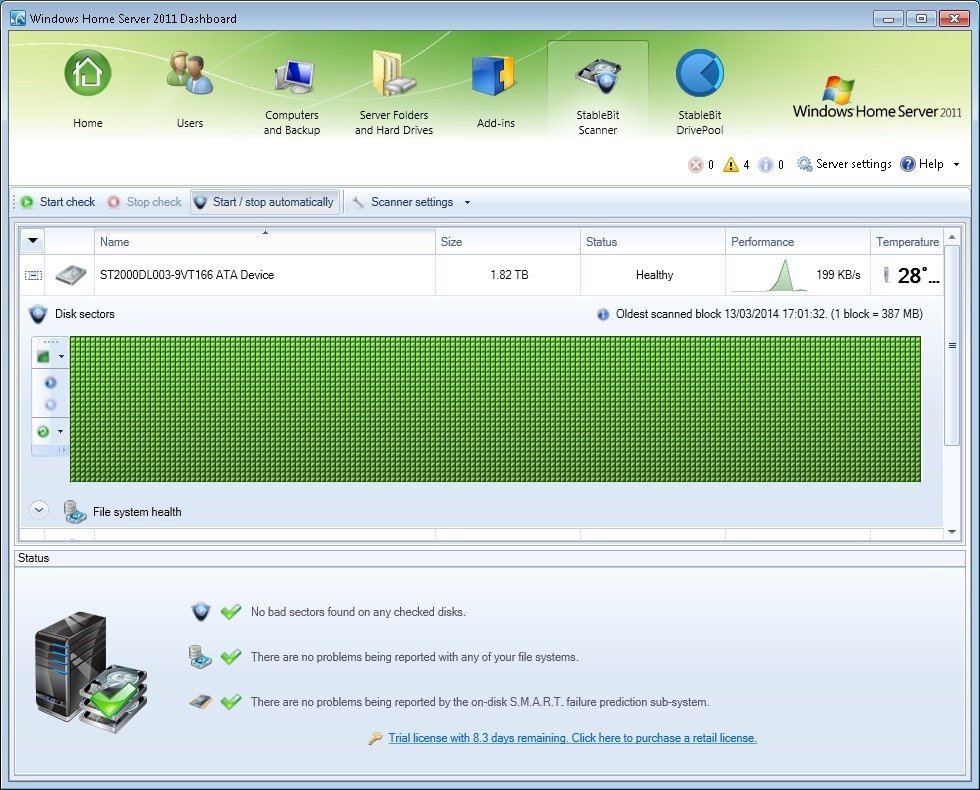
Task: Collapse the ST2000DL003 disk row expander
Action: click(33, 275)
